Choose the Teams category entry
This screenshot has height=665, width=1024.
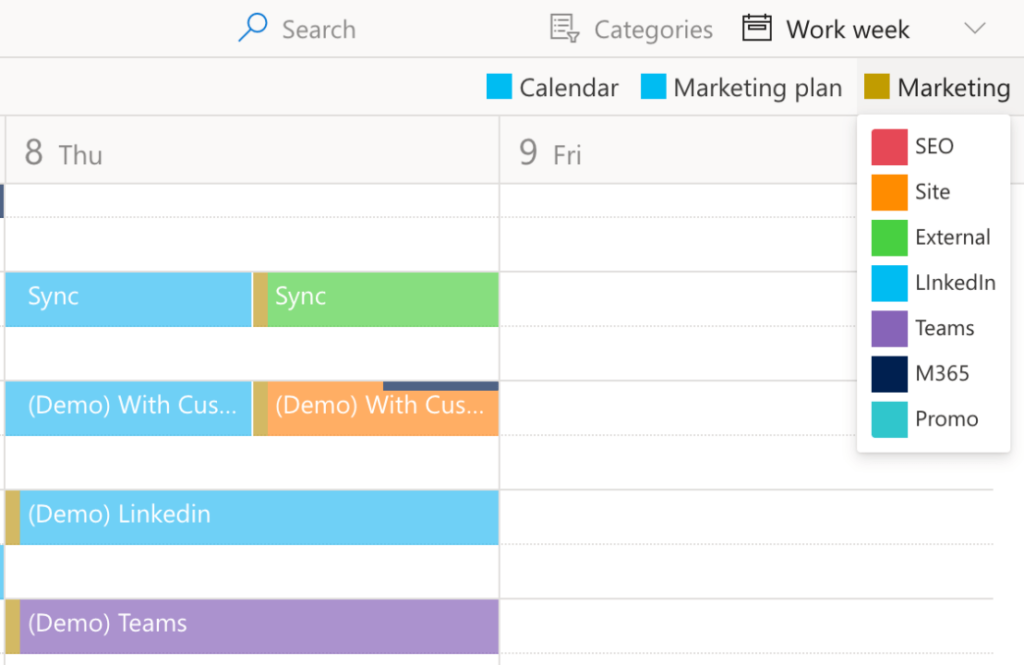pyautogui.click(x=939, y=328)
